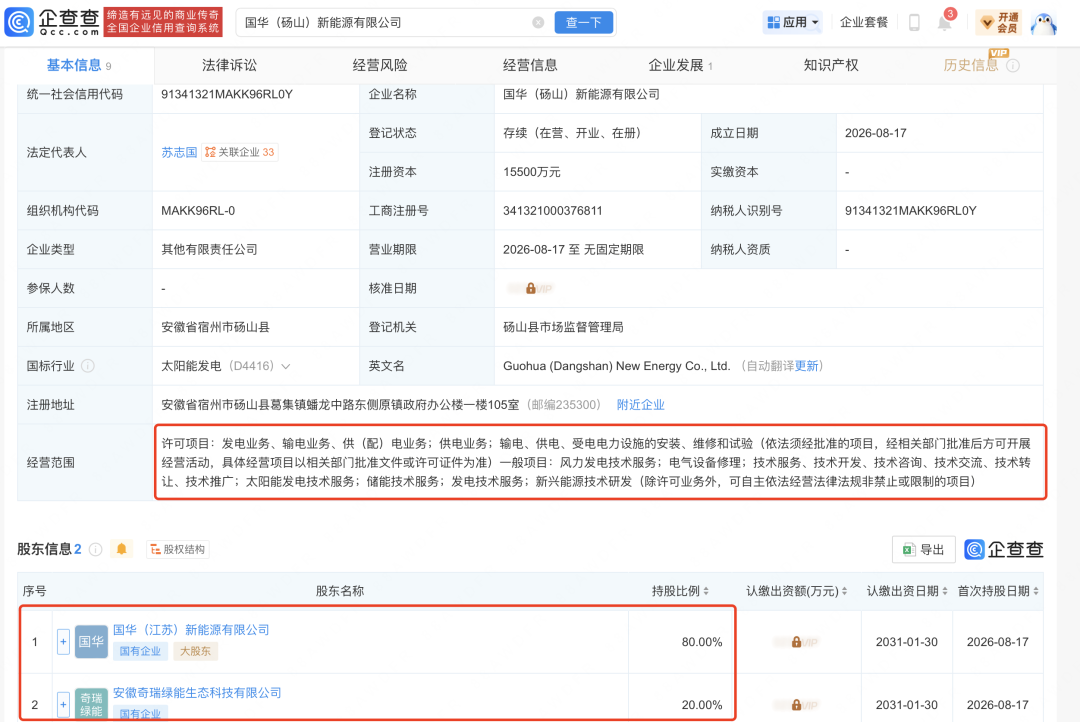Image resolution: width=1080 pixels, height=722 pixels.
Task: Clear the search box text
Action: tap(538, 23)
